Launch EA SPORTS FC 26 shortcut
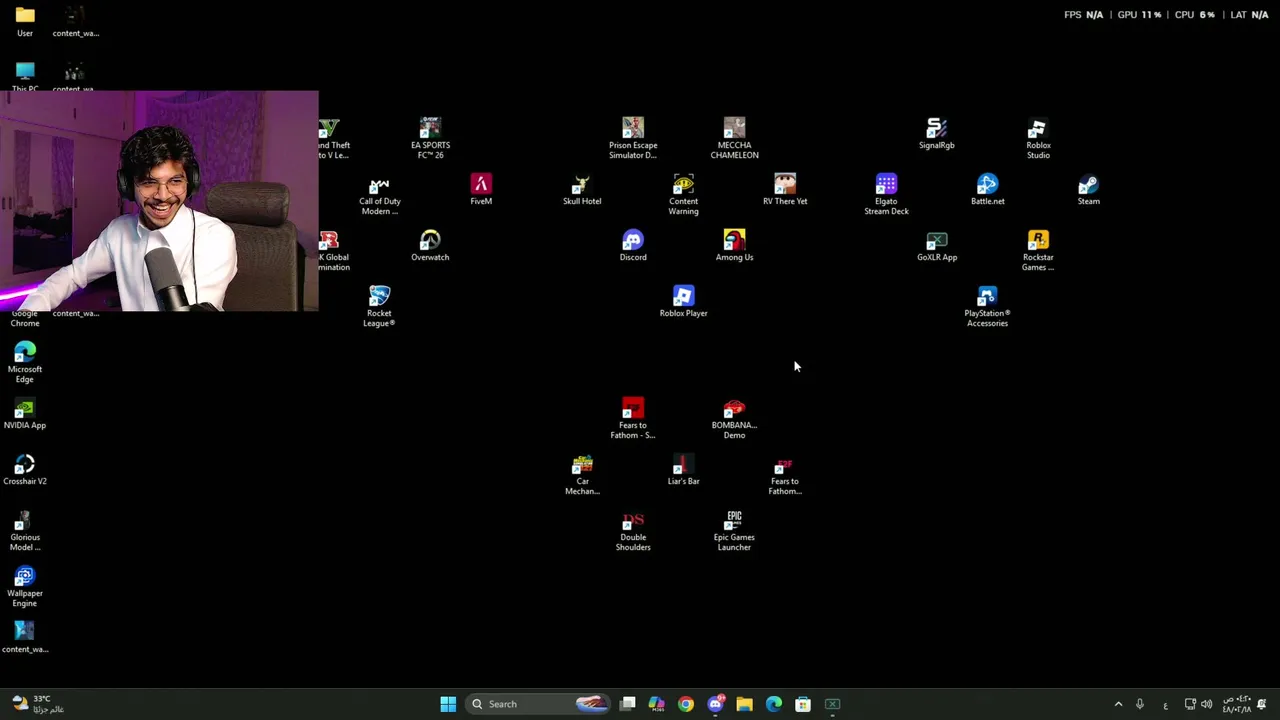1280x720 pixels. pos(430,138)
